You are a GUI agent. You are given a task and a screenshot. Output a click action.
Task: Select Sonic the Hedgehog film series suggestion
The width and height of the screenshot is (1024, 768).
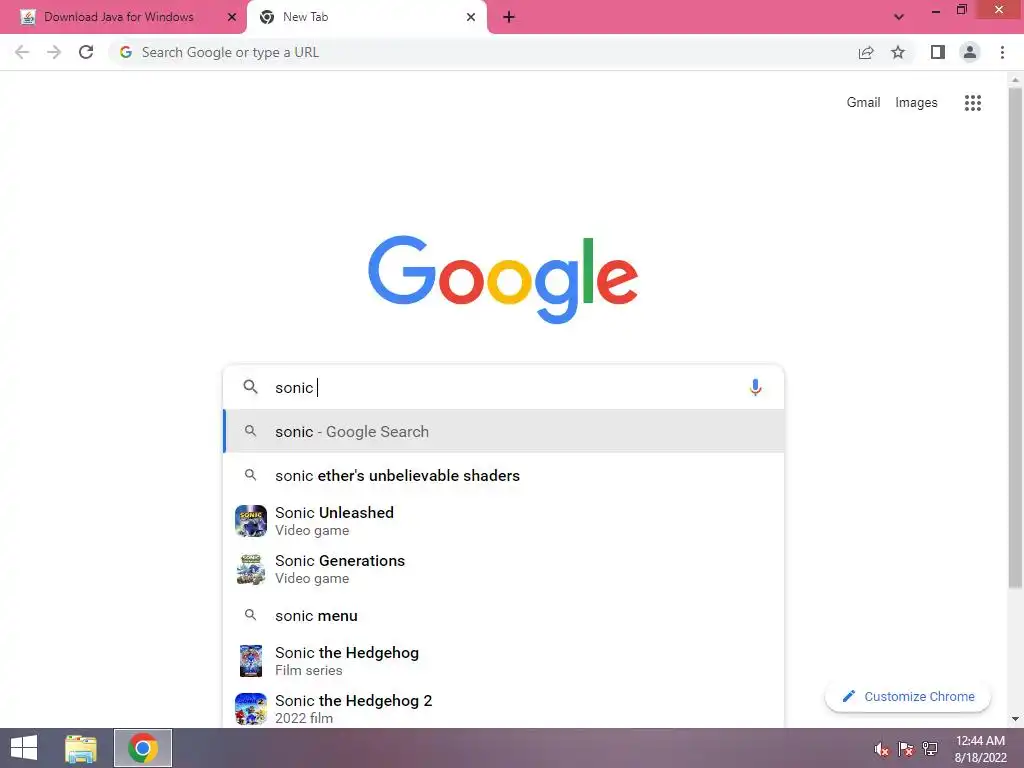coord(504,661)
